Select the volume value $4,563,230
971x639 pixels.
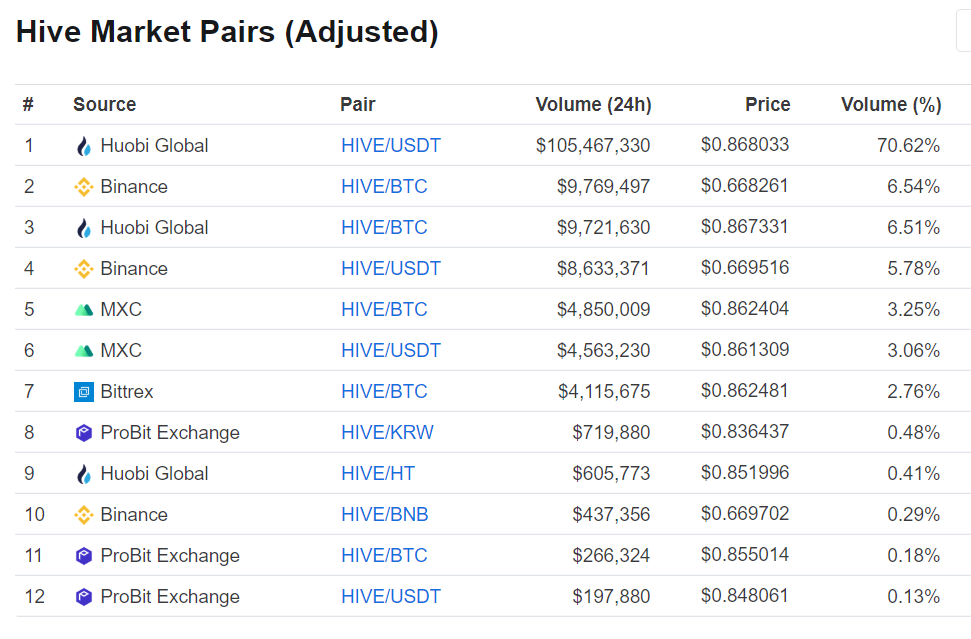603,350
